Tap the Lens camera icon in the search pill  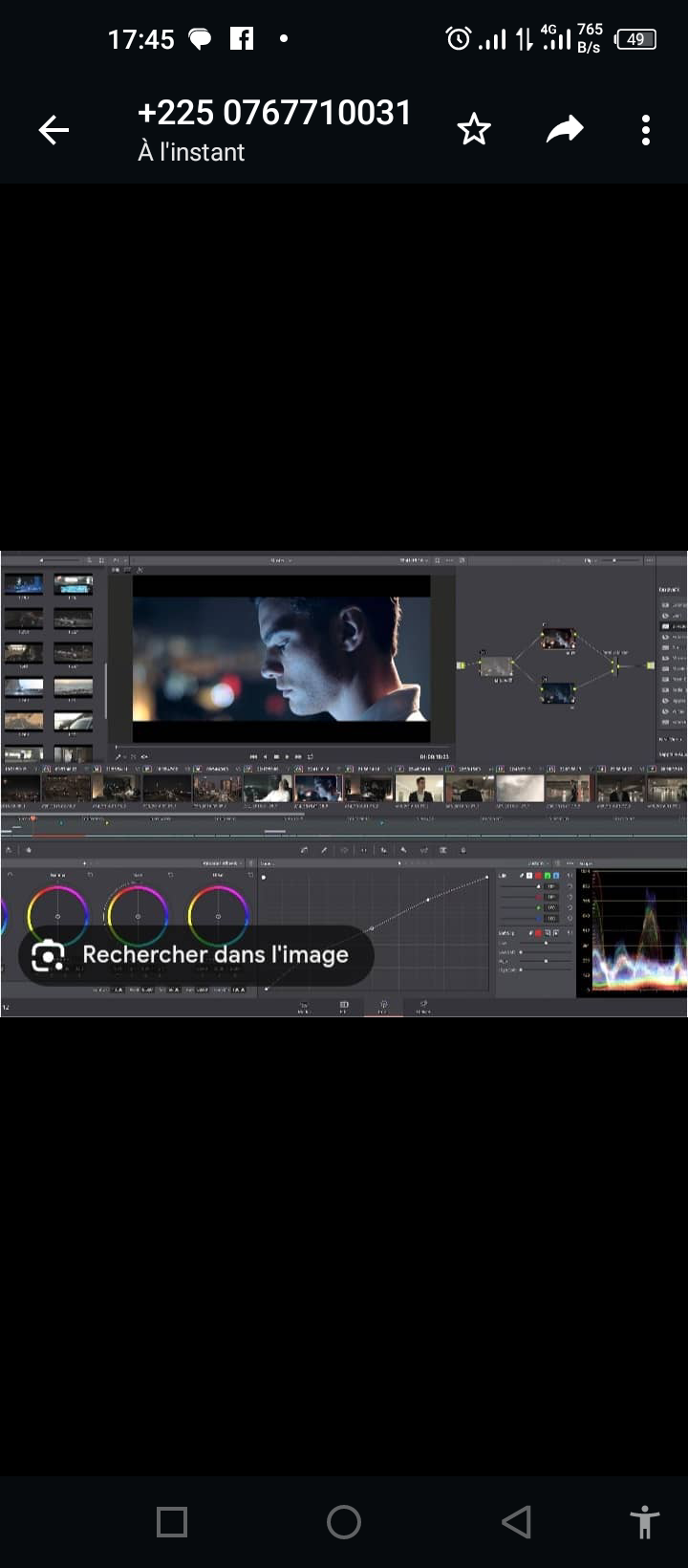(x=48, y=955)
